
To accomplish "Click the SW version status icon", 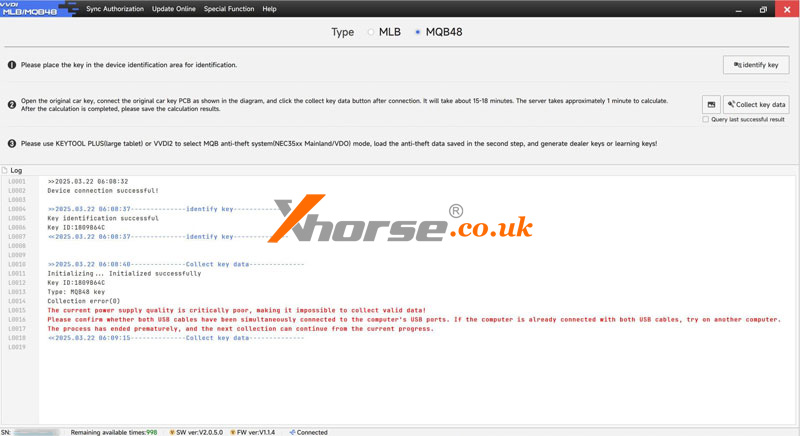I will pos(168,432).
